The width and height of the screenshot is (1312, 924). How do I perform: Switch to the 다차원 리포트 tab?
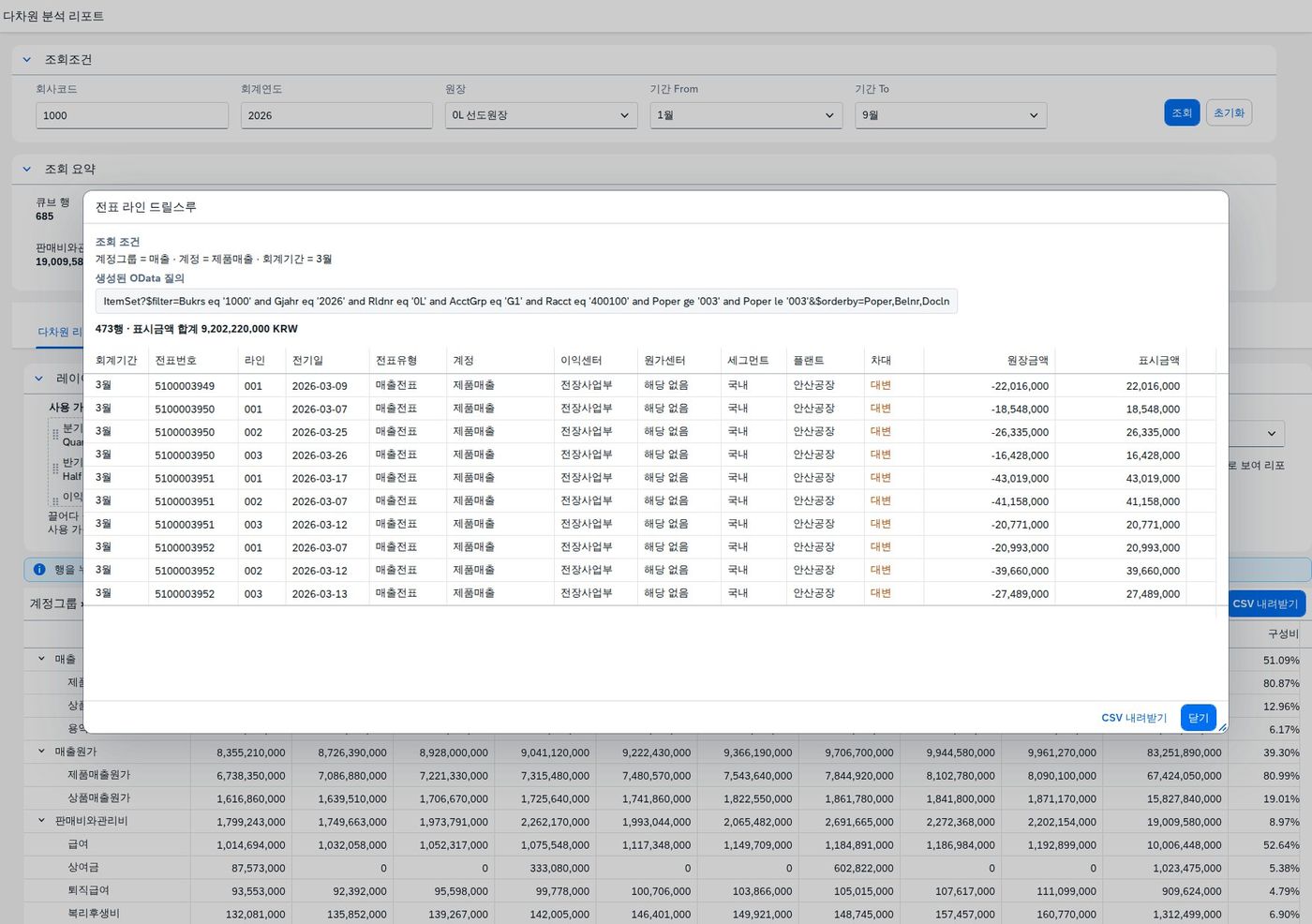coord(60,332)
